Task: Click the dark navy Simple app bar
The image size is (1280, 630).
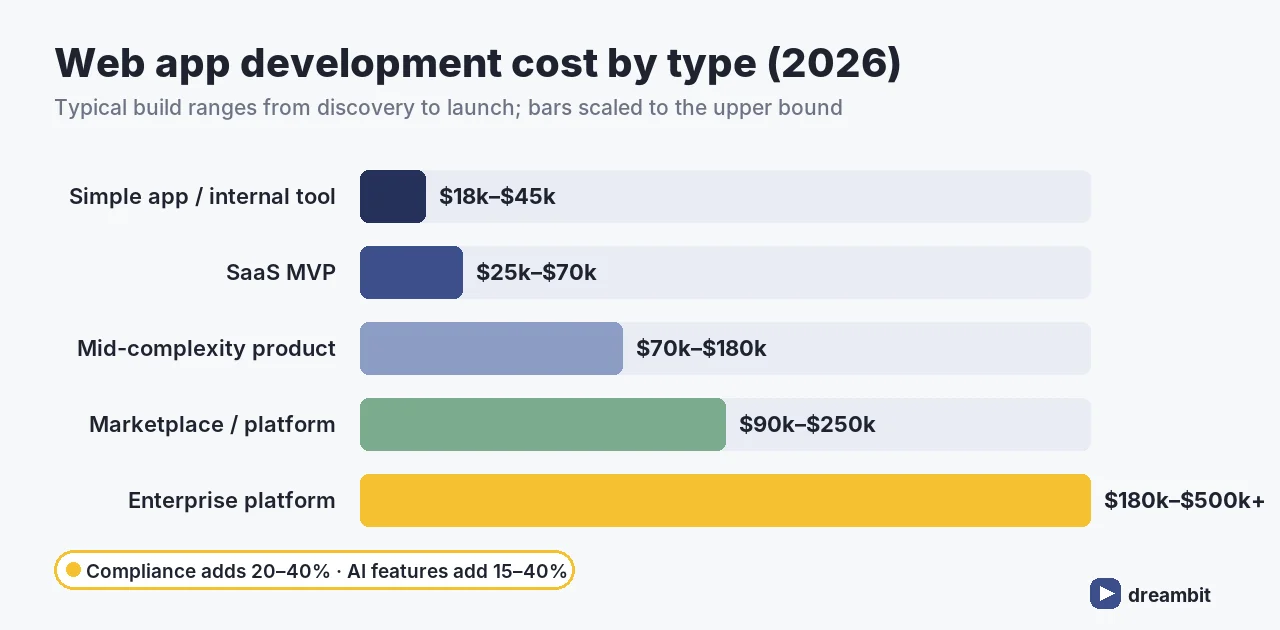Action: (x=393, y=196)
